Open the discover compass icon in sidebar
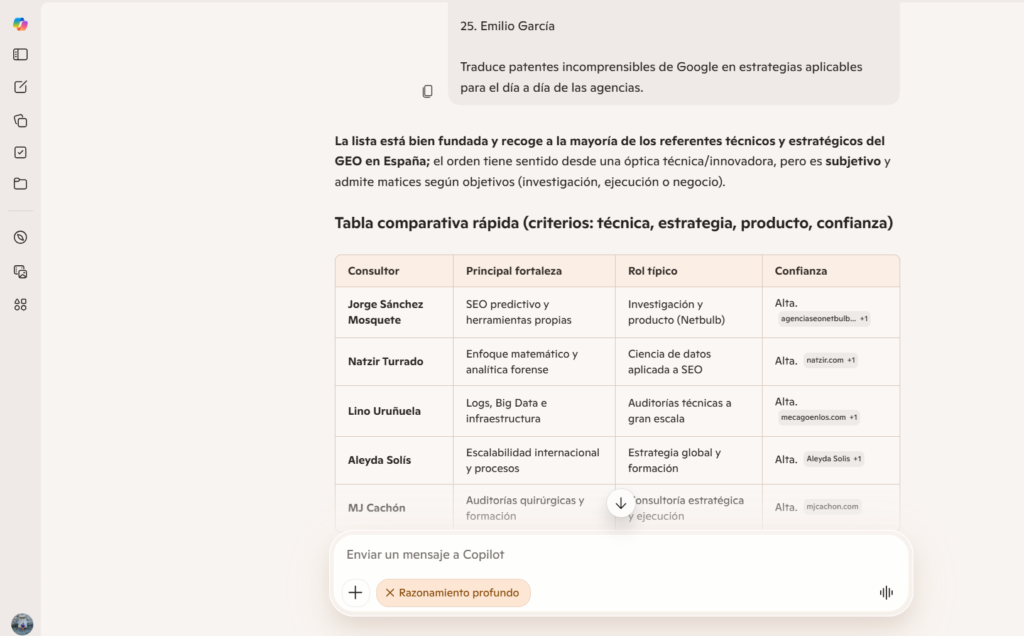The height and width of the screenshot is (636, 1024). click(x=20, y=238)
